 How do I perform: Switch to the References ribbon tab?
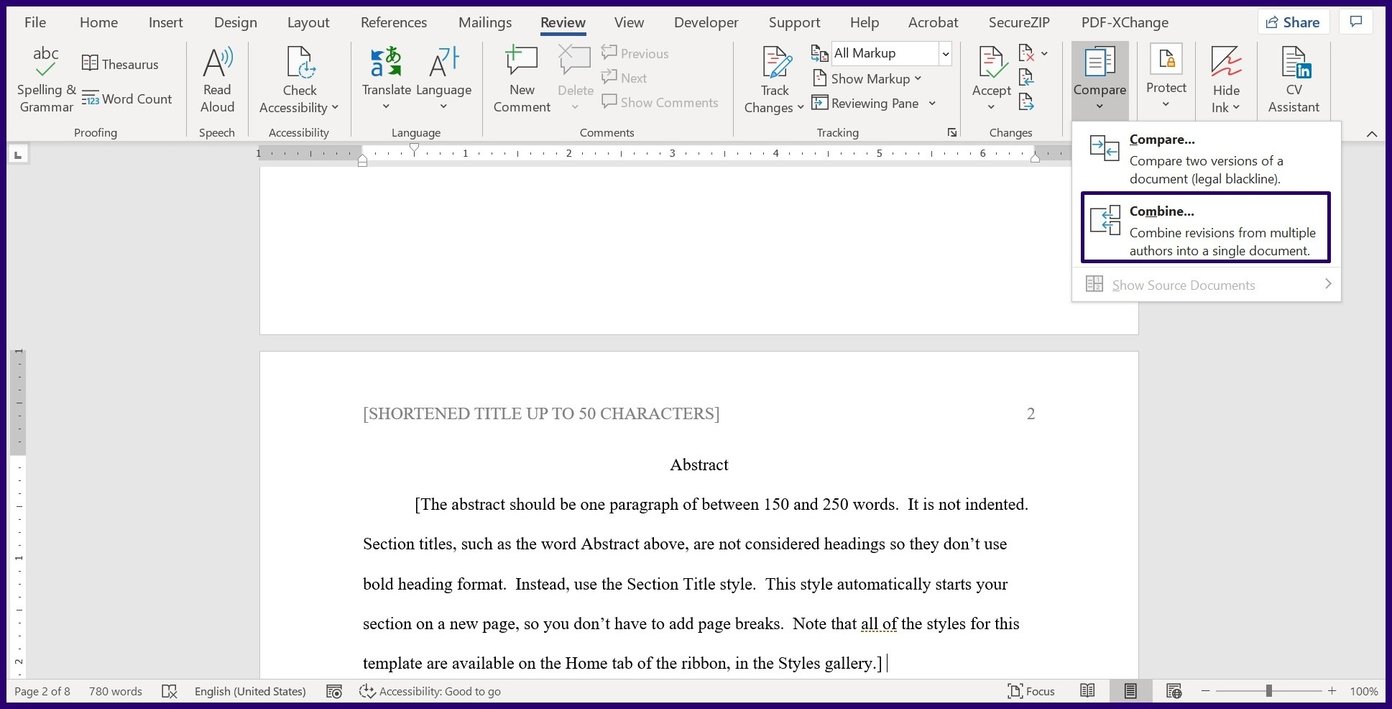(393, 21)
